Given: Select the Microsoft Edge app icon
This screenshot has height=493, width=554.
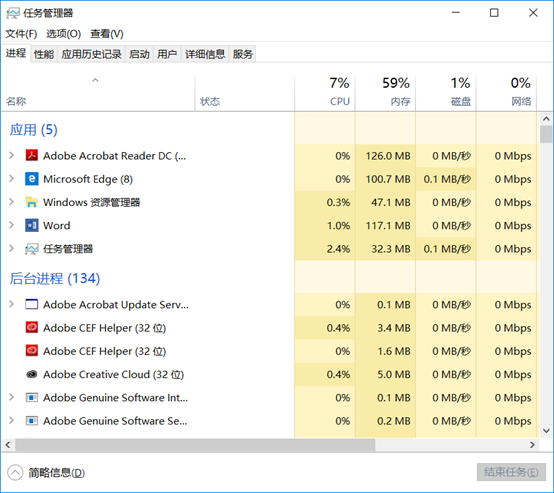Looking at the screenshot, I should [32, 179].
